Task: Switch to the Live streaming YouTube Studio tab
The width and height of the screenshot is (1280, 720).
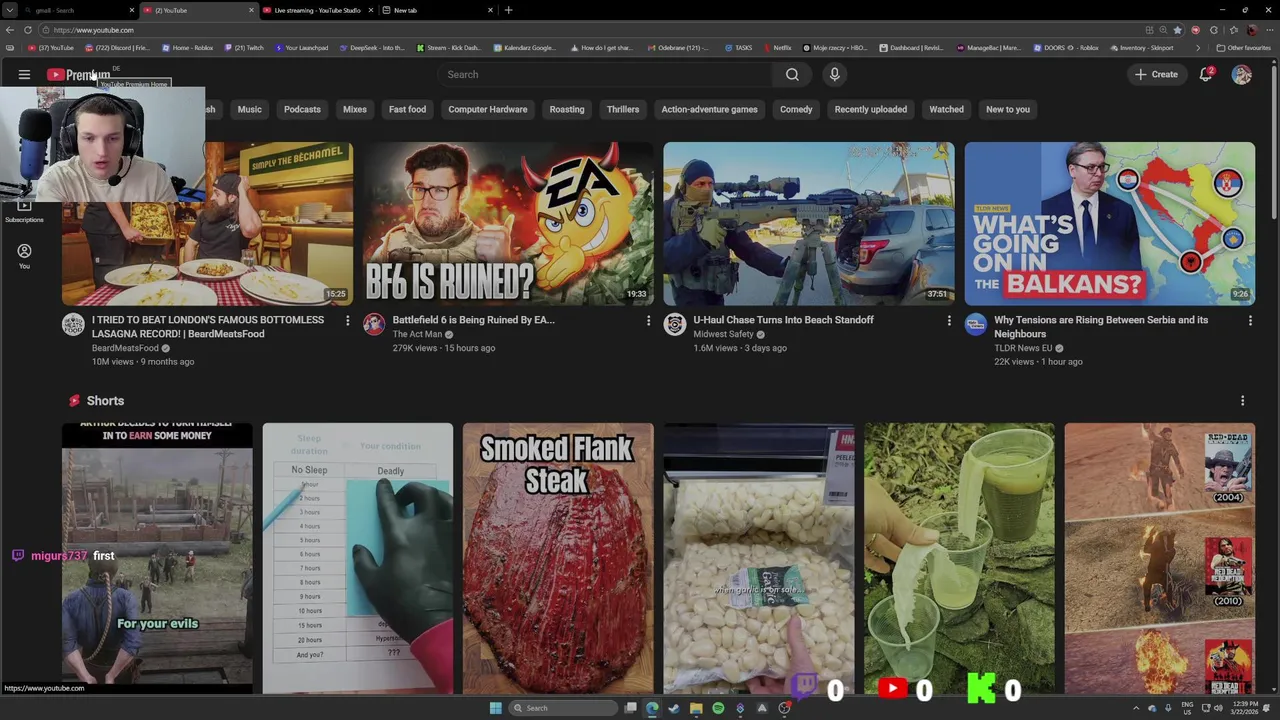Action: click(317, 10)
